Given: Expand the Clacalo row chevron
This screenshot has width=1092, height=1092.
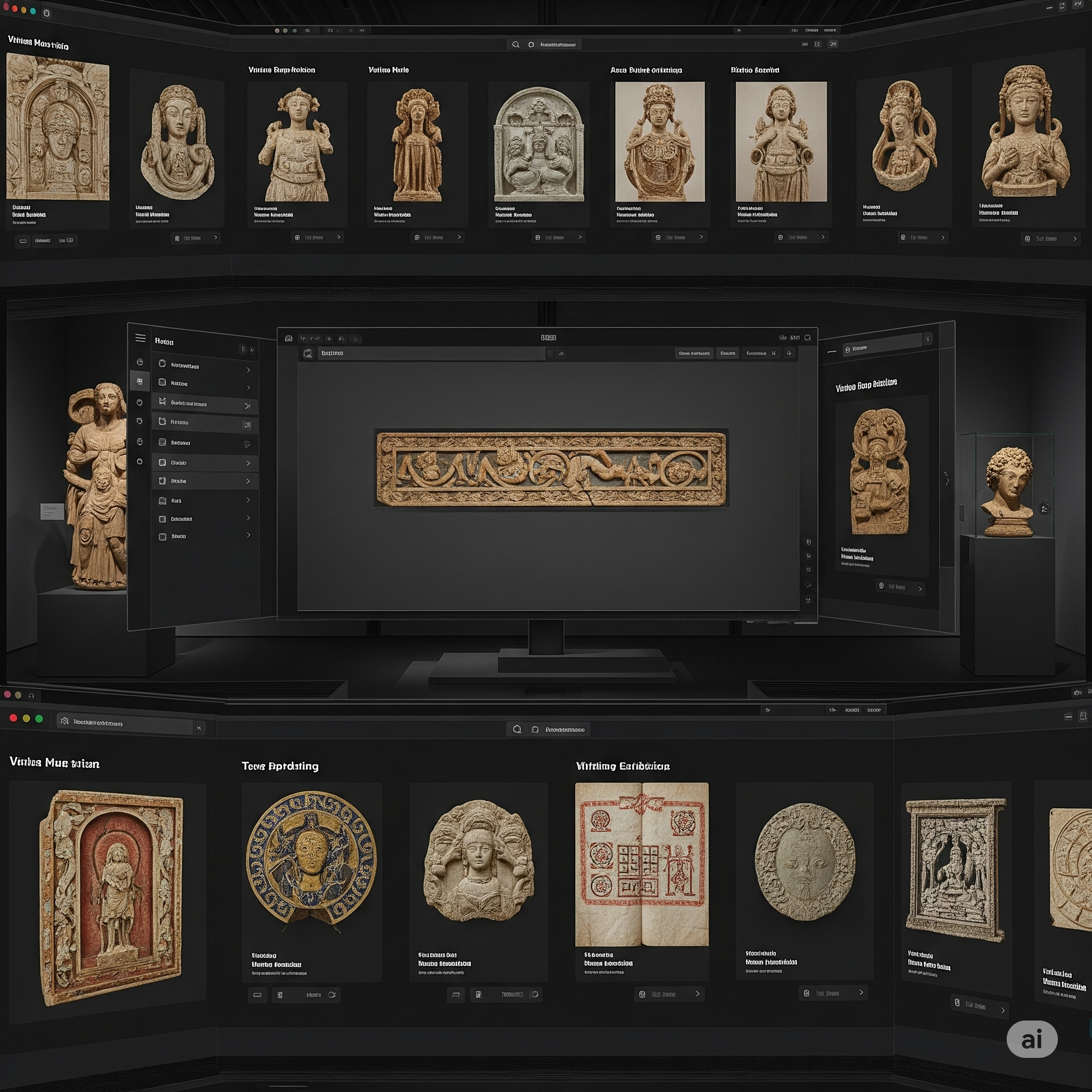Looking at the screenshot, I should [x=248, y=463].
